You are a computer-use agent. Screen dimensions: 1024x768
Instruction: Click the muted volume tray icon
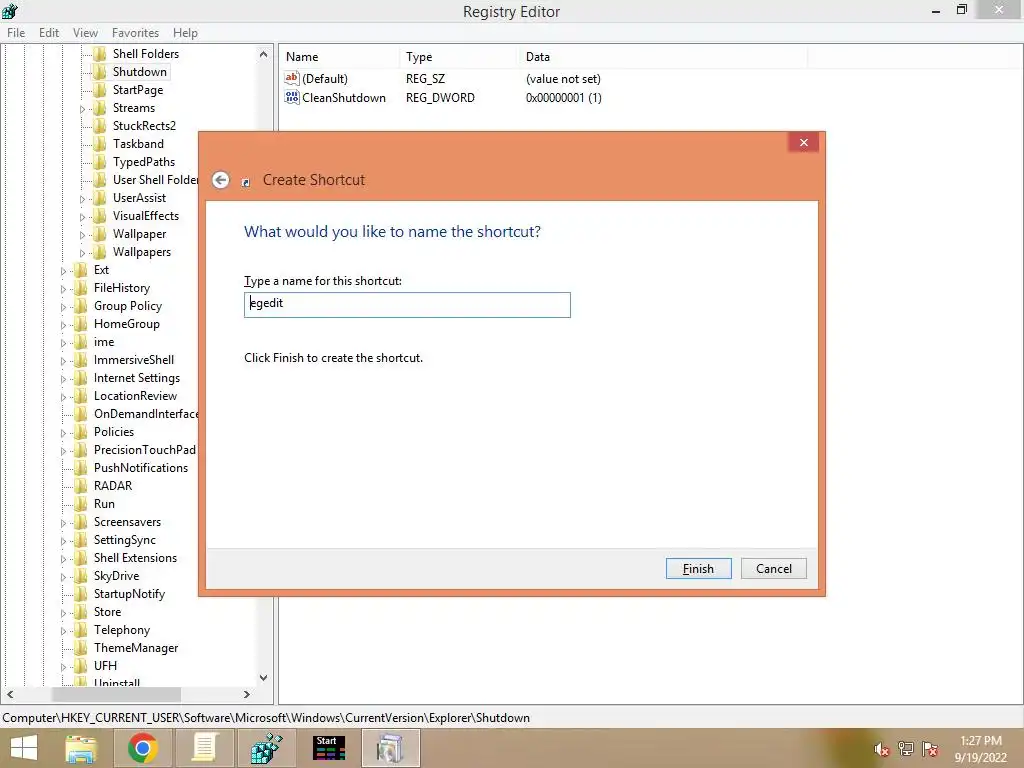click(881, 750)
